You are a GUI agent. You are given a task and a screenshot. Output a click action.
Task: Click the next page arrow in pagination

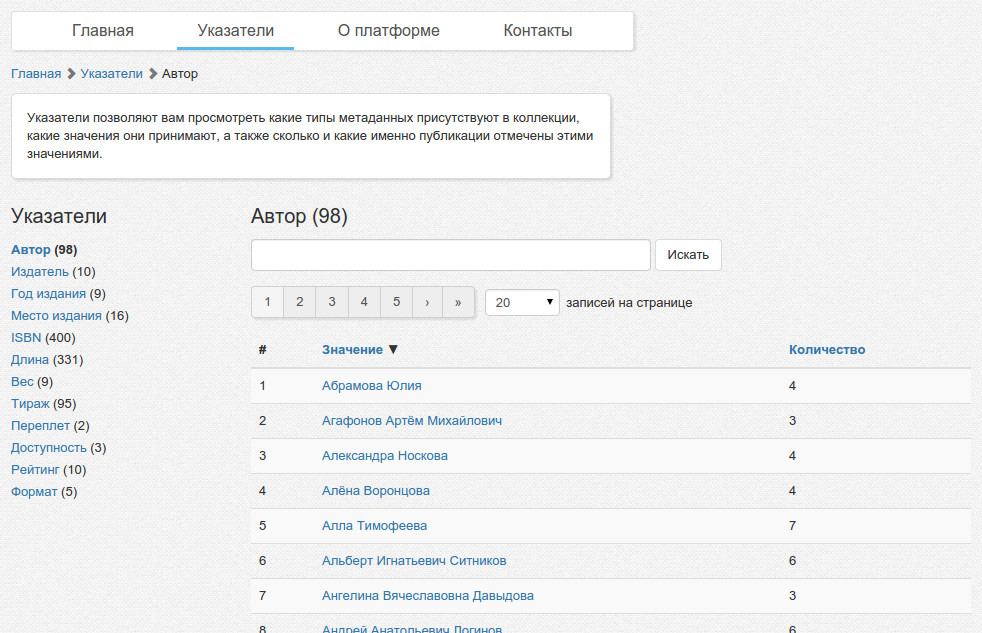pyautogui.click(x=427, y=302)
